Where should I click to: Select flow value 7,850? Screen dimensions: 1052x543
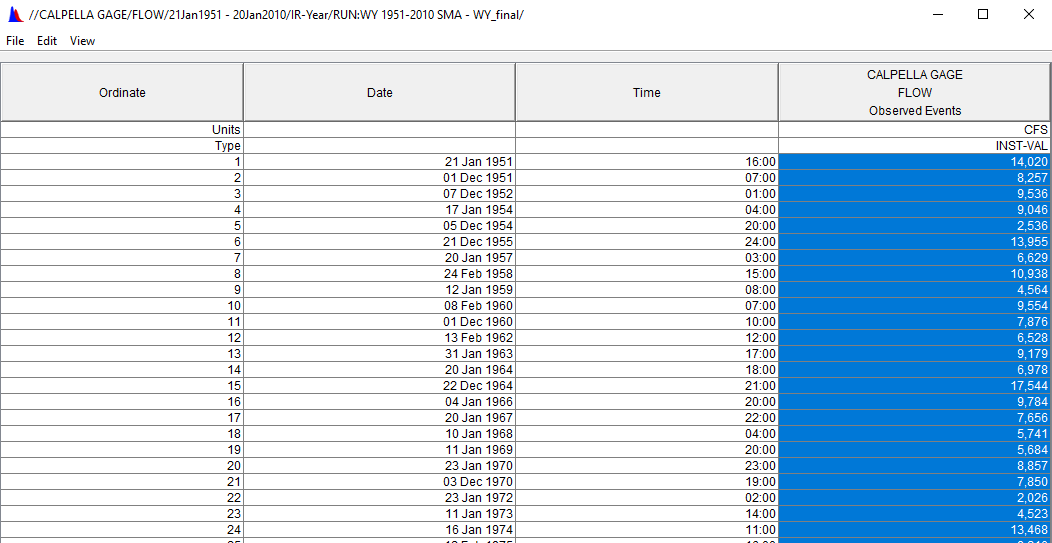tap(914, 481)
